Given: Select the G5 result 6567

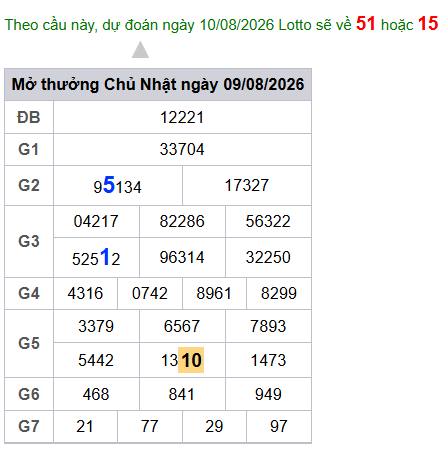Looking at the screenshot, I should (182, 326).
